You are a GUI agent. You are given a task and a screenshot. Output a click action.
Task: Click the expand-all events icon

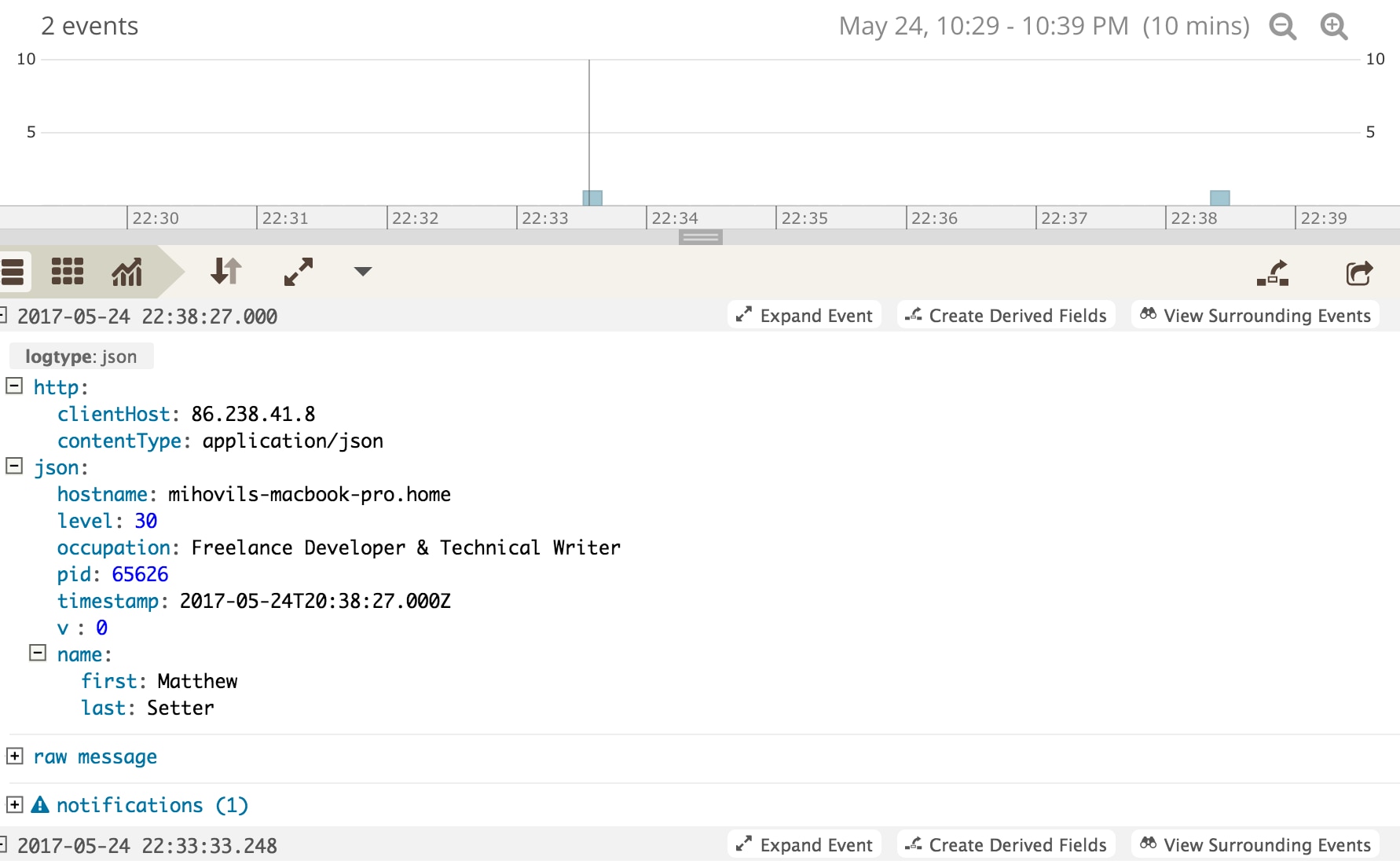[297, 273]
